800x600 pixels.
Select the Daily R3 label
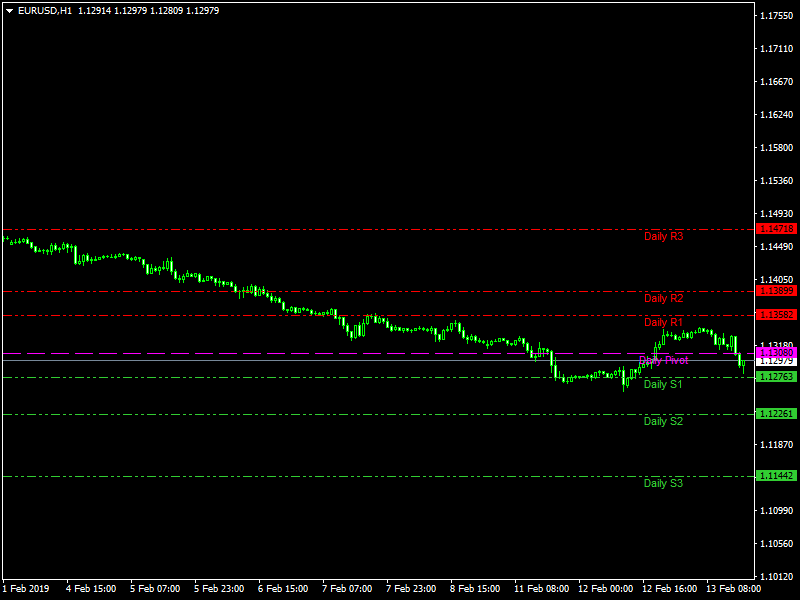(x=663, y=237)
